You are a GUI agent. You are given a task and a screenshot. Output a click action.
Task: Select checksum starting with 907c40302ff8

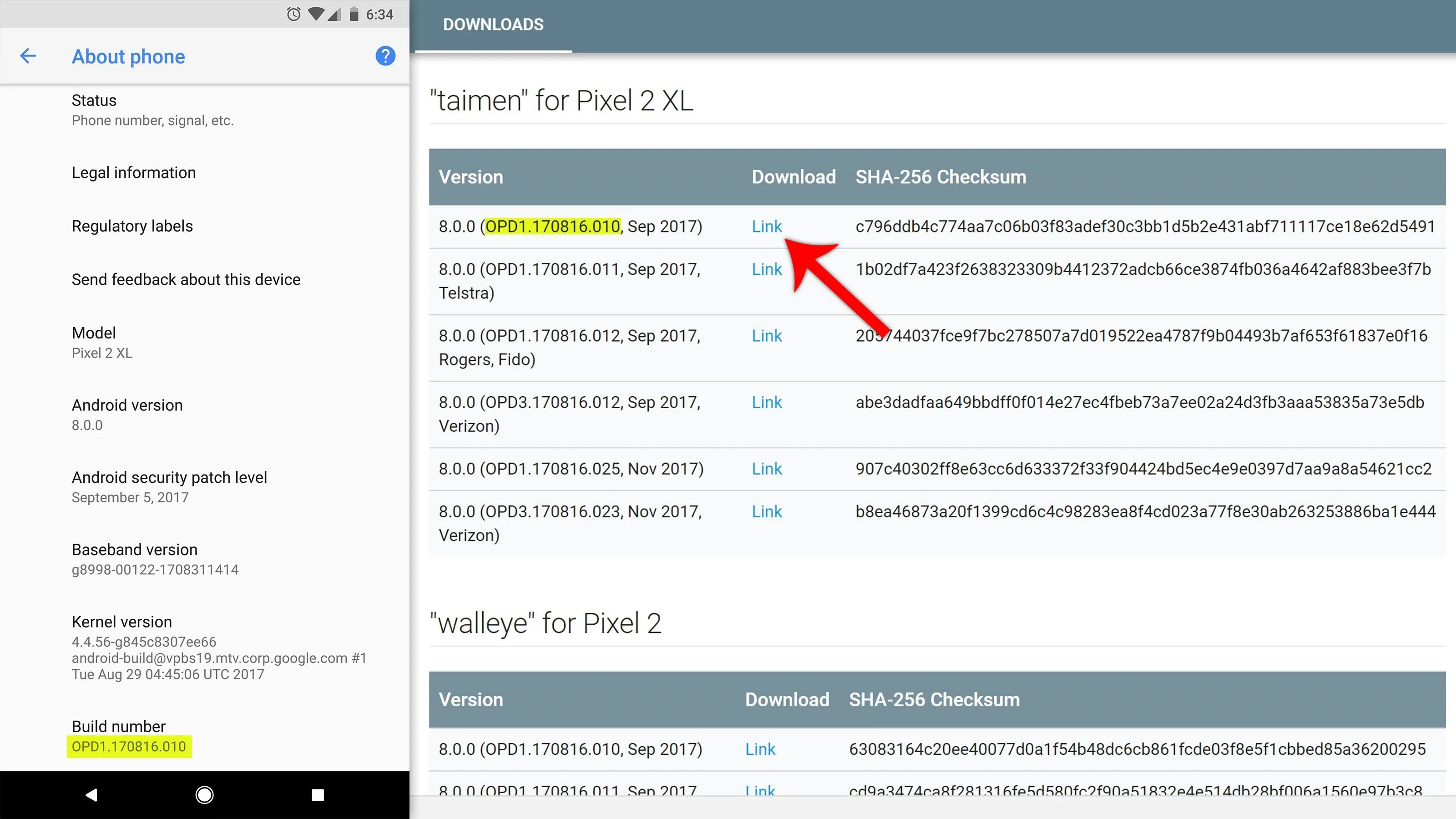[1143, 469]
